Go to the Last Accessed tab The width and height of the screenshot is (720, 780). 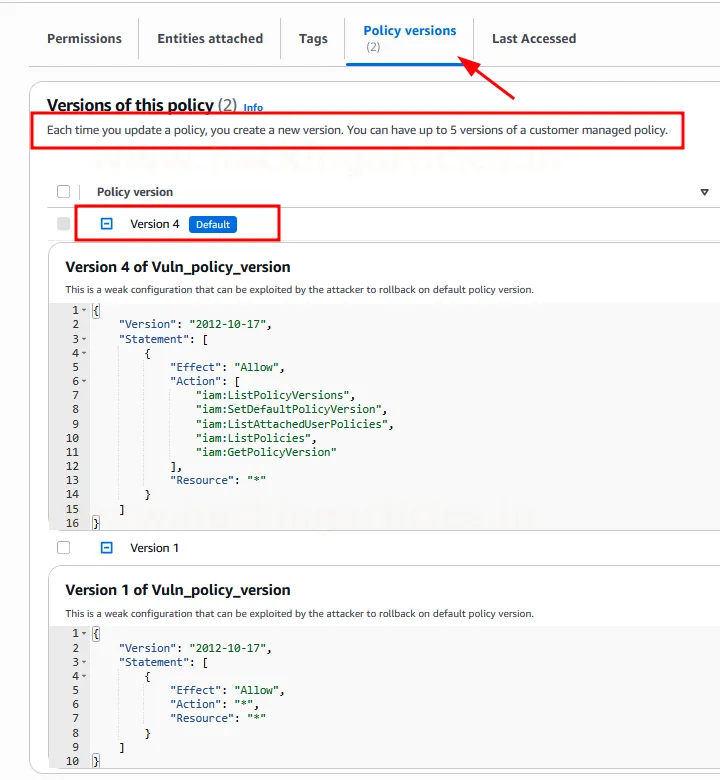click(534, 38)
